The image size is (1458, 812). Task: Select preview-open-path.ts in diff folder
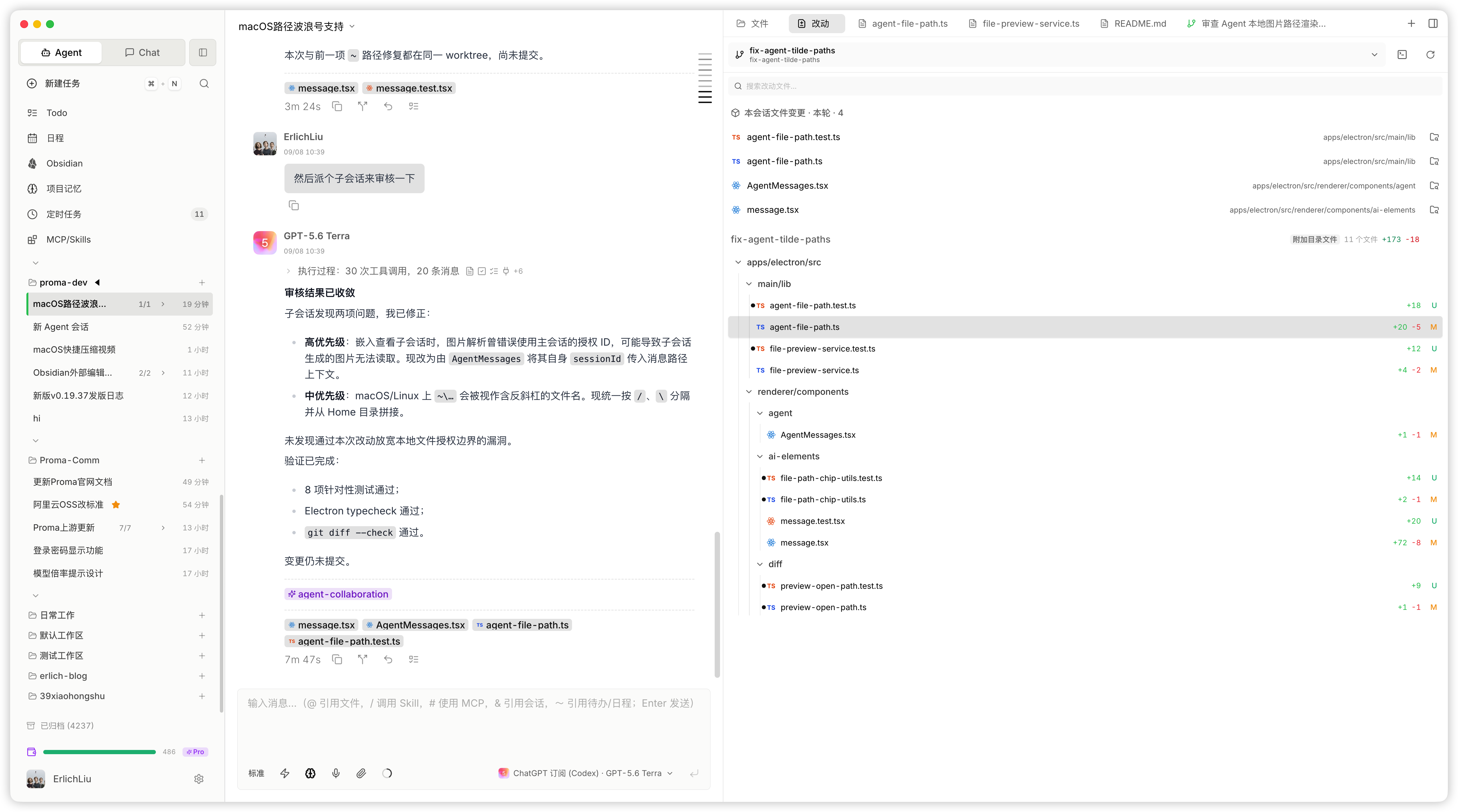[x=1085, y=607]
